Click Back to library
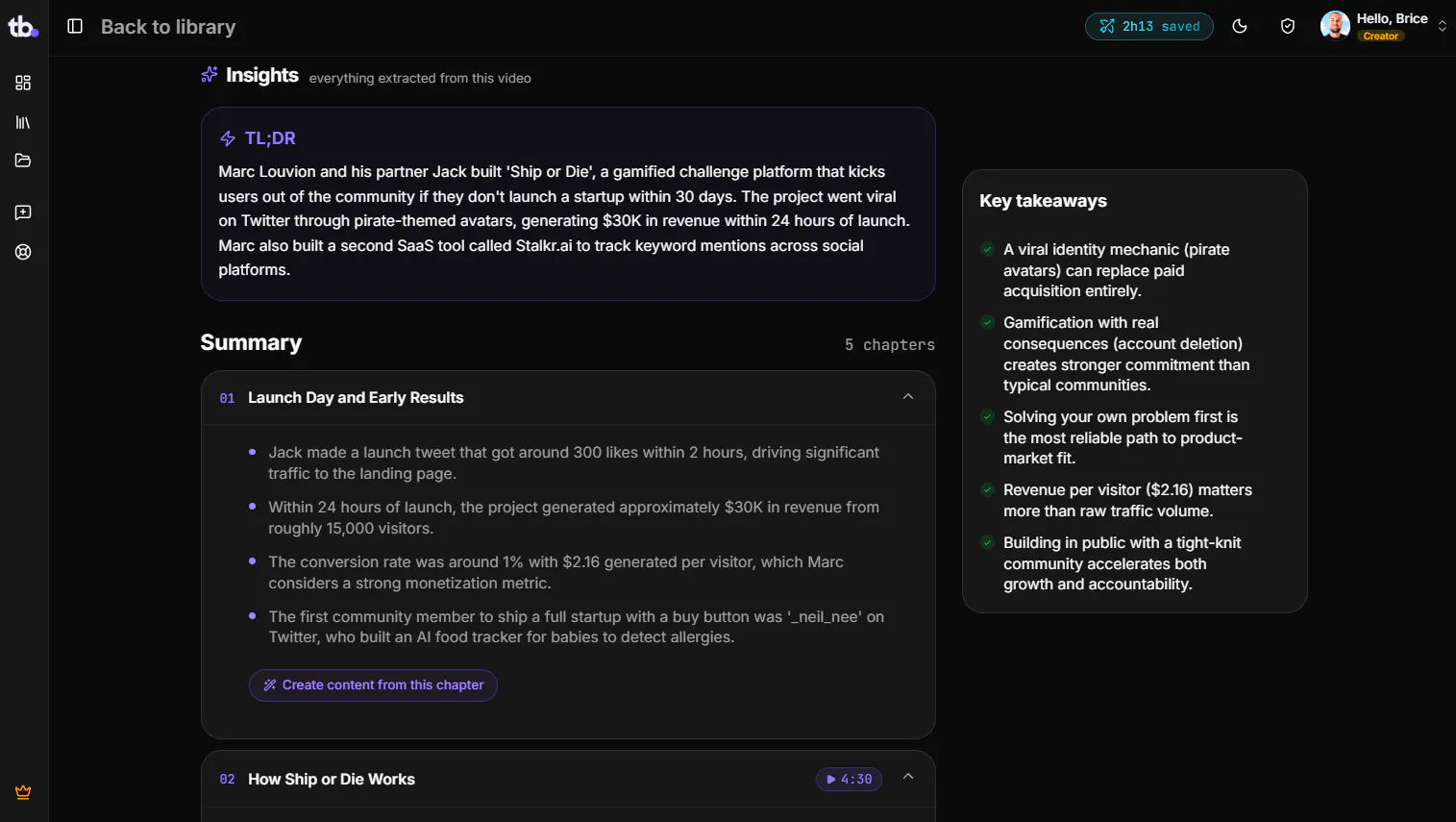1456x822 pixels. [x=168, y=27]
